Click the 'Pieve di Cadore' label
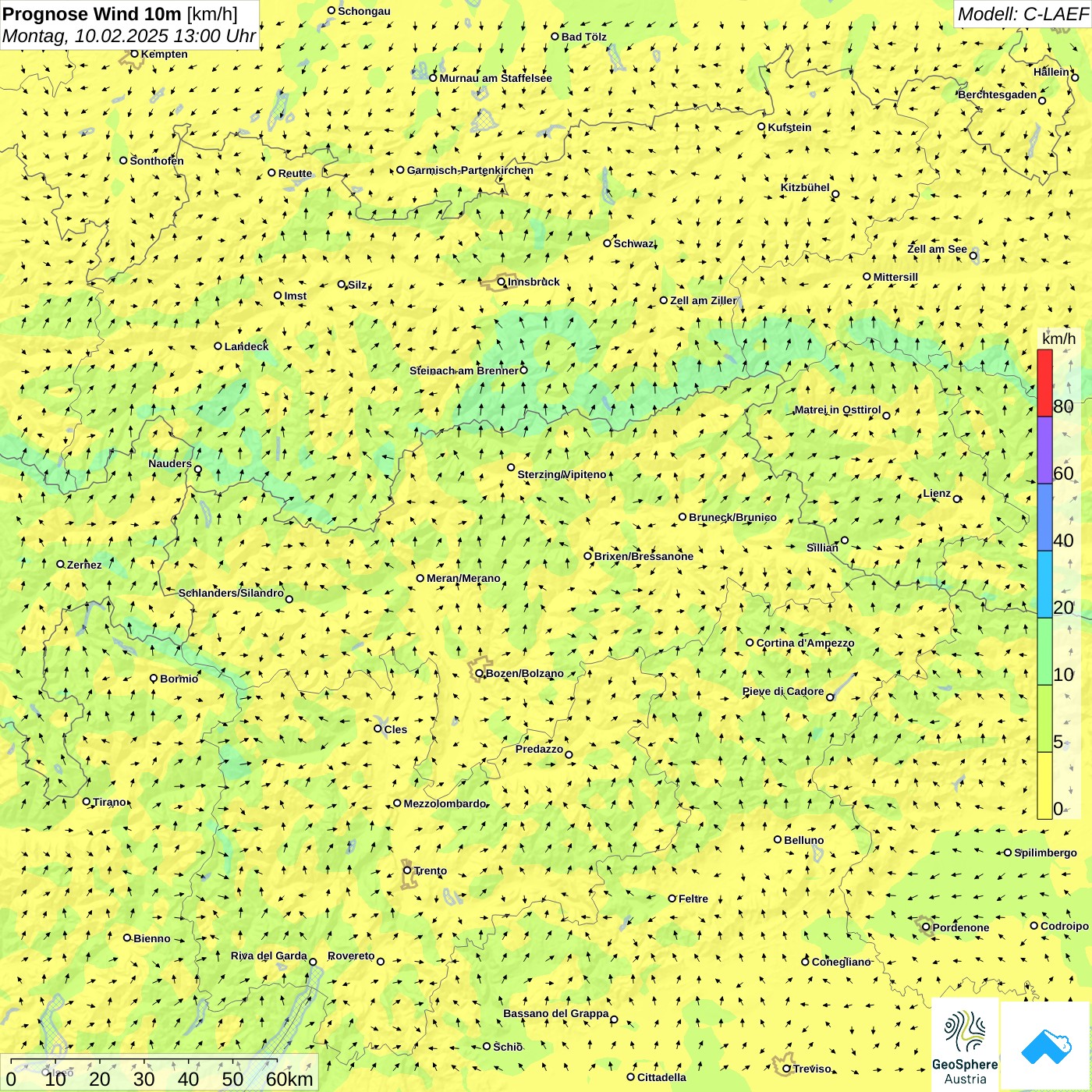Image resolution: width=1092 pixels, height=1092 pixels. click(783, 691)
